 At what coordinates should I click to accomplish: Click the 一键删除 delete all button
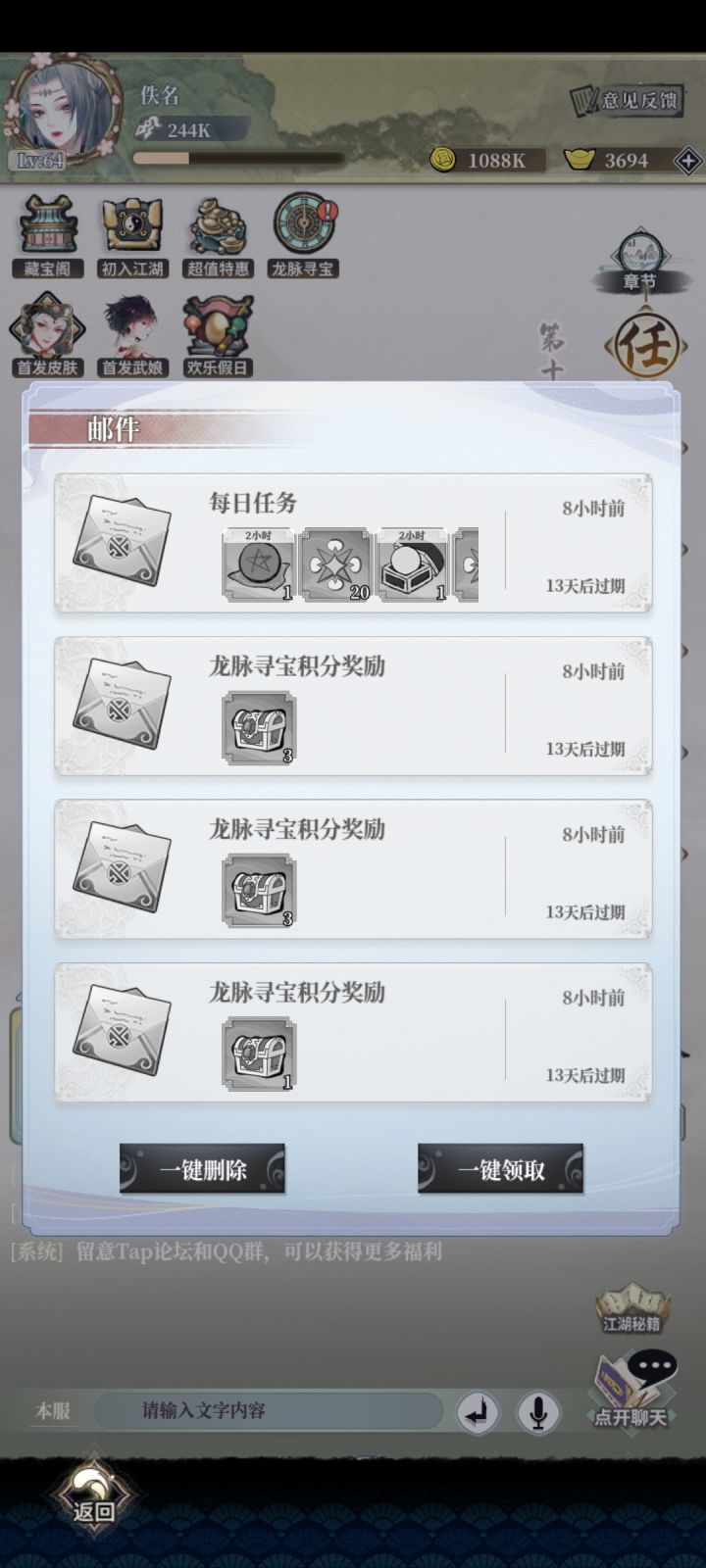203,1169
